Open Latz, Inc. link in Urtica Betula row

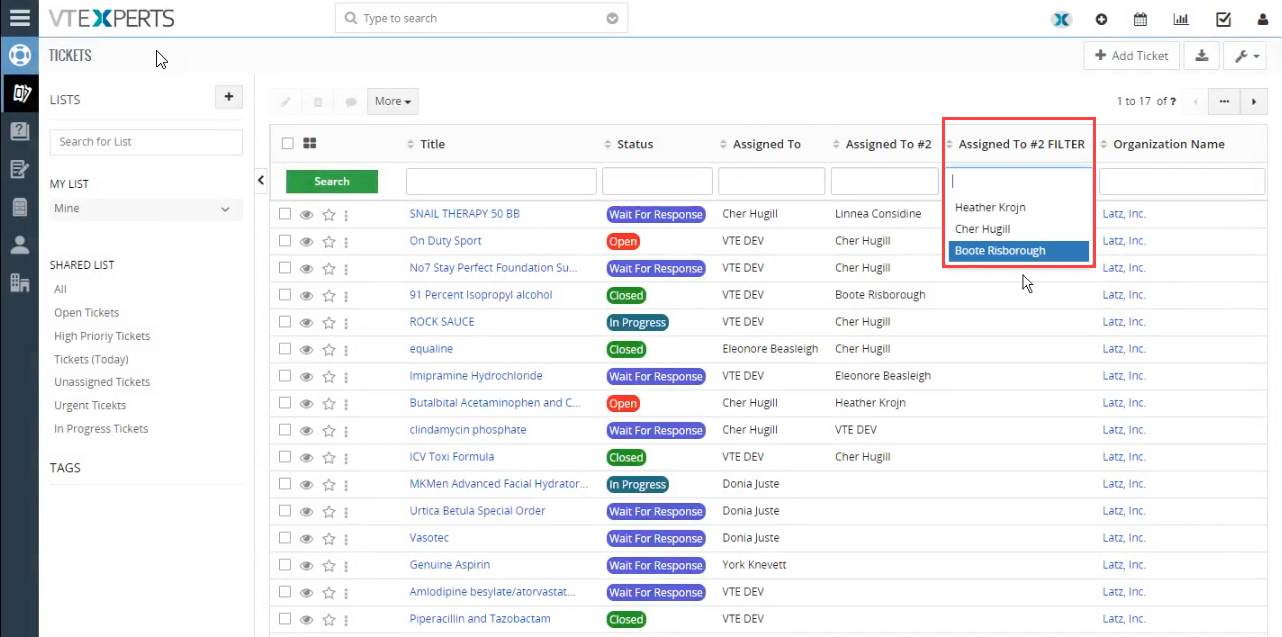pyautogui.click(x=1124, y=511)
